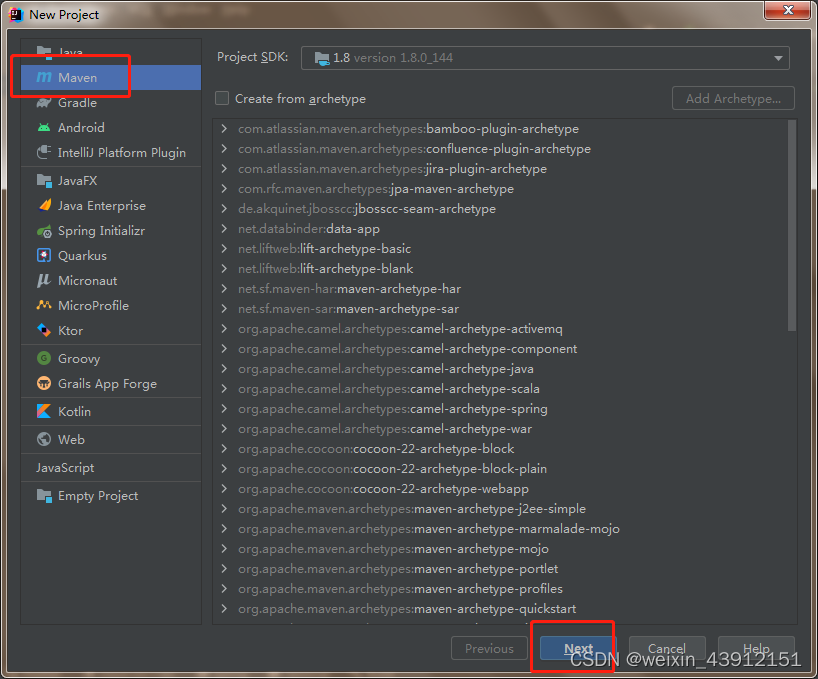Click the Quarkus icon
The width and height of the screenshot is (818, 679).
coord(44,256)
